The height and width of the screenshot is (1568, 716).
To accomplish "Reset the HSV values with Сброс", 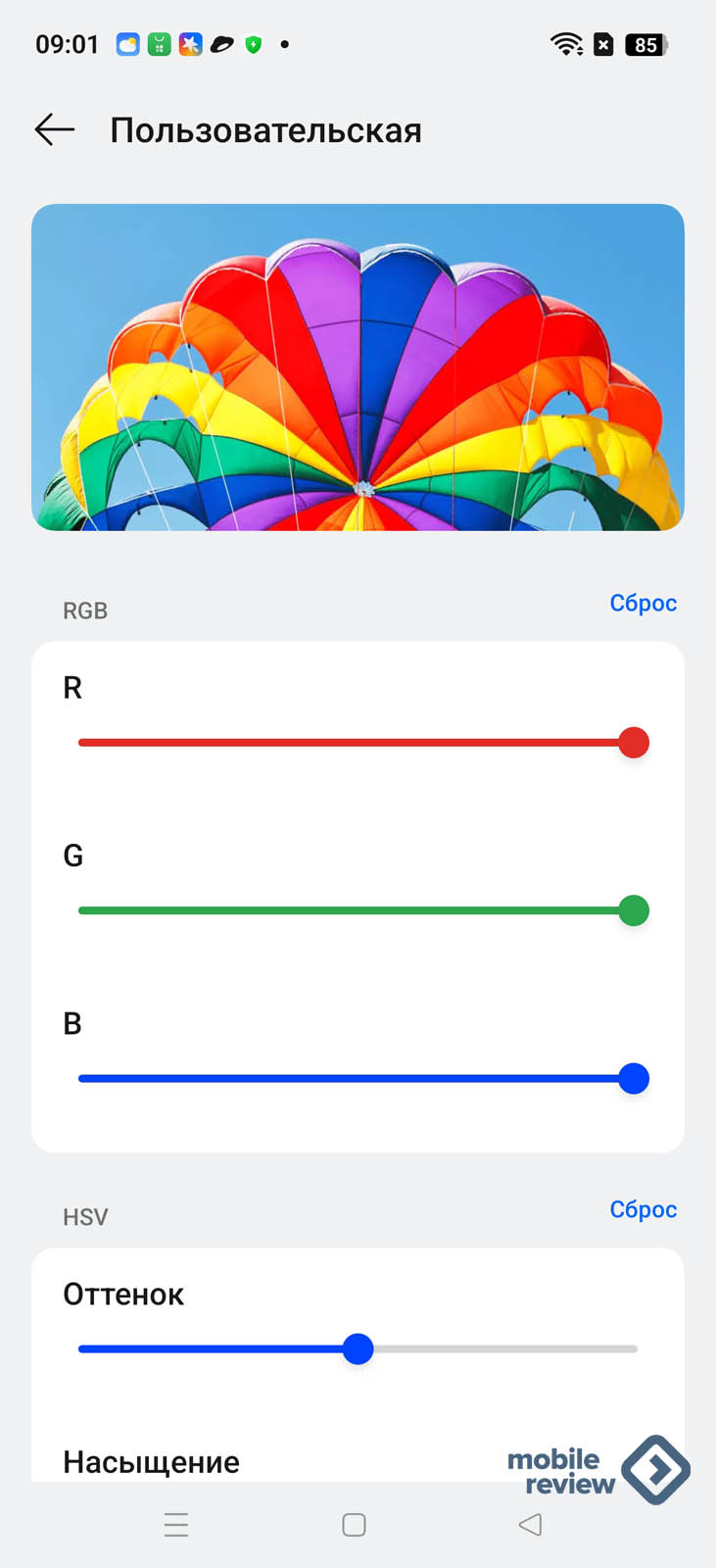I will coord(643,1209).
